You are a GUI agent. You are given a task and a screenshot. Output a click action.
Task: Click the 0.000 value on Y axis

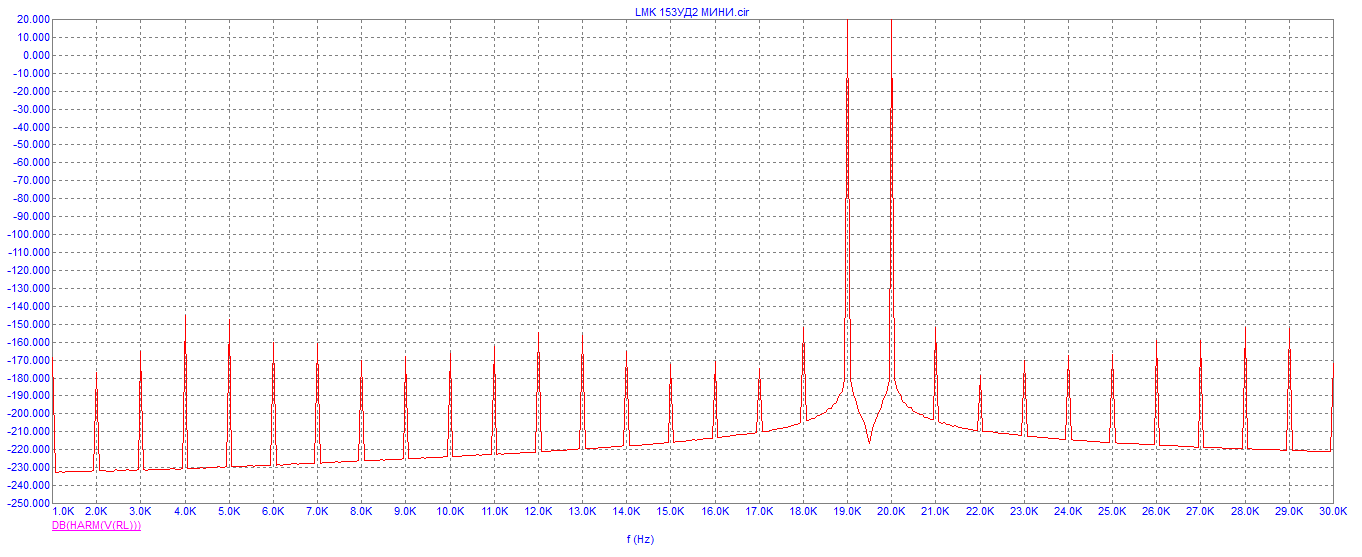point(37,56)
